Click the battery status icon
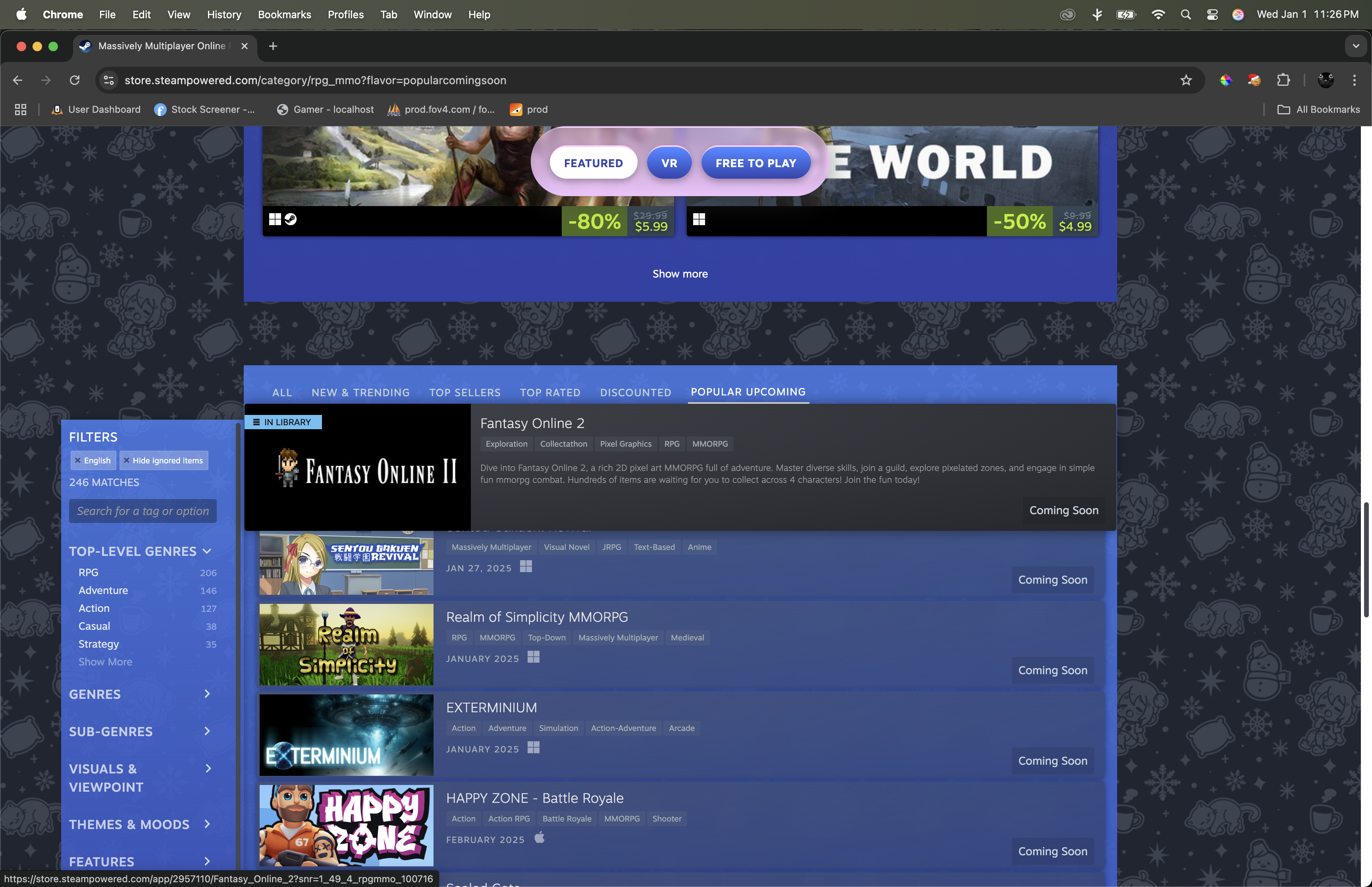This screenshot has height=887, width=1372. [x=1126, y=14]
